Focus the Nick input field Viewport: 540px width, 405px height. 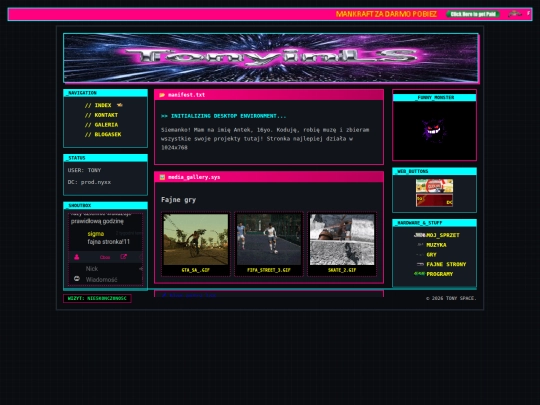tap(112, 269)
